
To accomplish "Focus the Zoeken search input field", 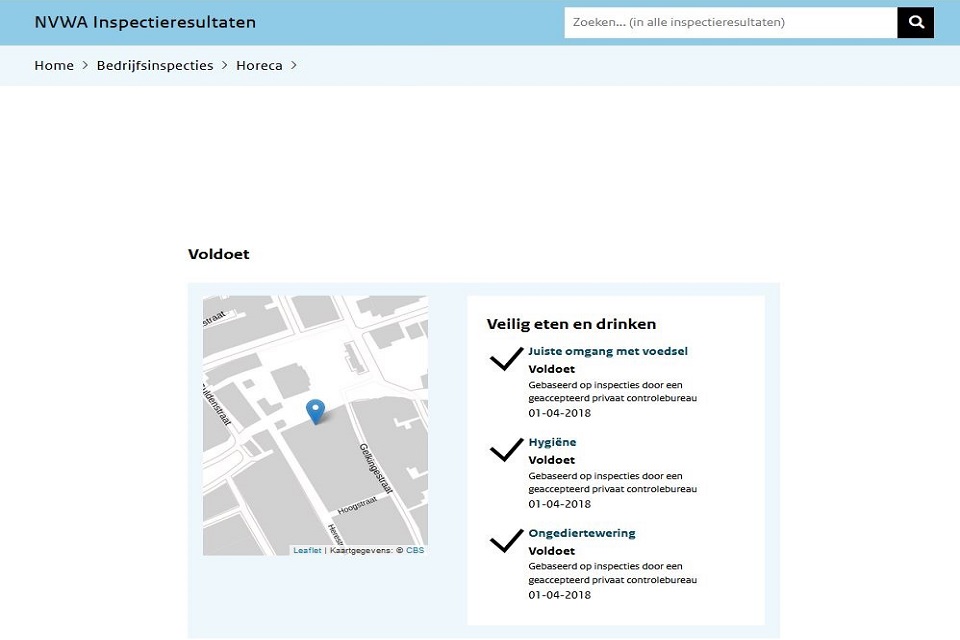I will (x=730, y=22).
